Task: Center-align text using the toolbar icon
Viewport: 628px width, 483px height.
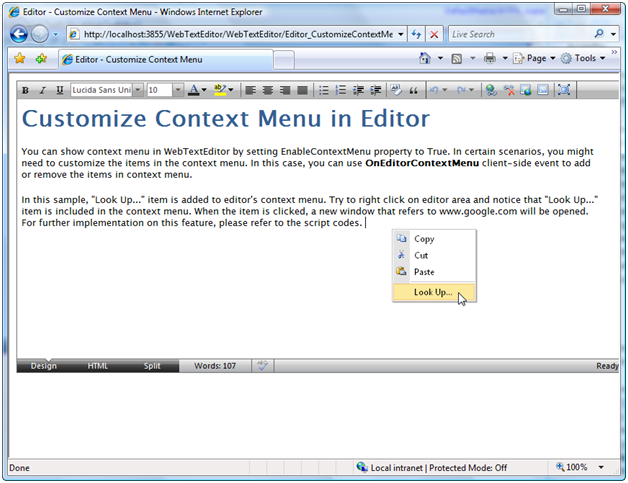Action: tap(268, 90)
